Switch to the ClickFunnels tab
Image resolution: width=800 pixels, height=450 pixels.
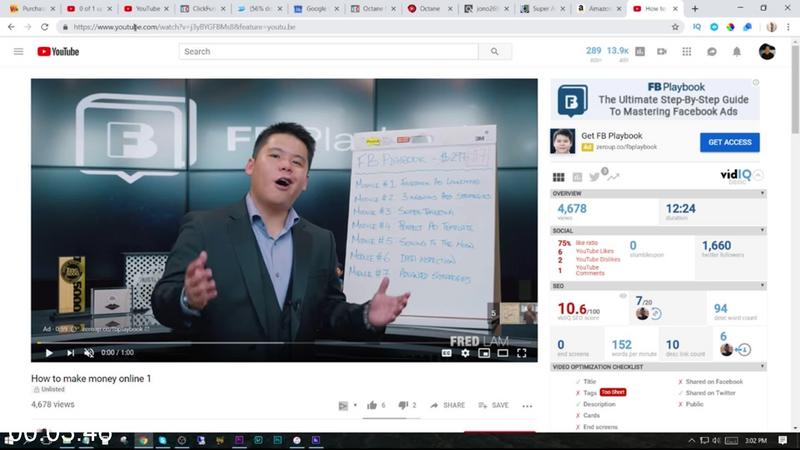pos(203,9)
